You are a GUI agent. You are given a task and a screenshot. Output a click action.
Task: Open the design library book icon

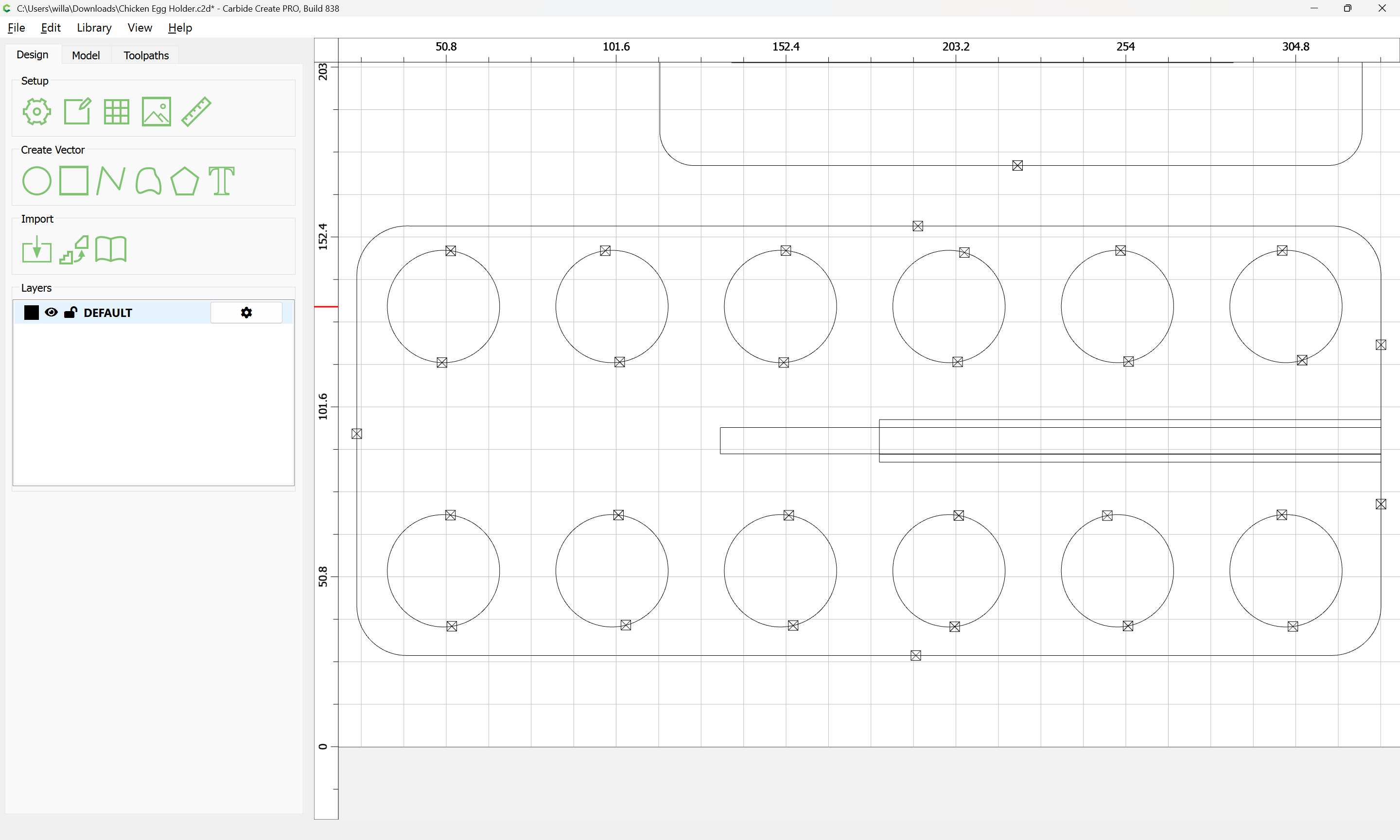(x=111, y=250)
